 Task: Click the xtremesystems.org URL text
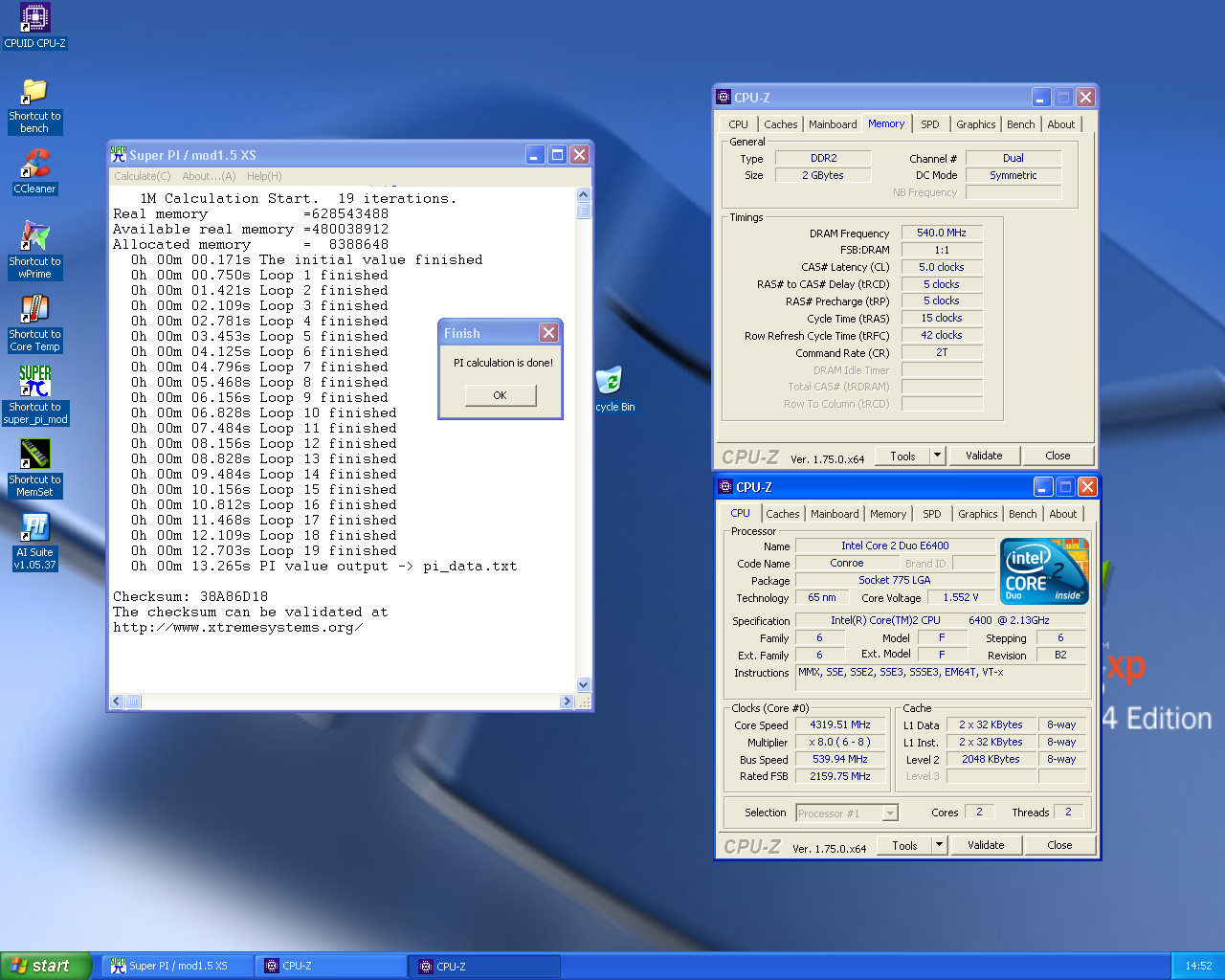tap(238, 628)
